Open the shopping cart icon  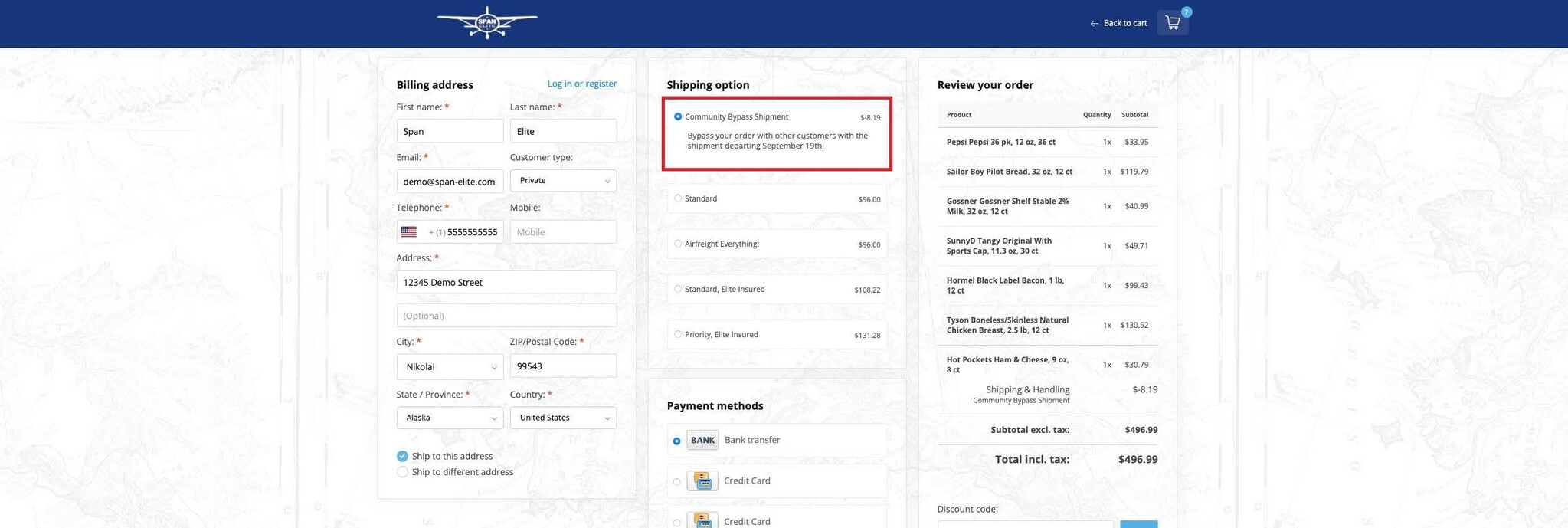(x=1172, y=23)
